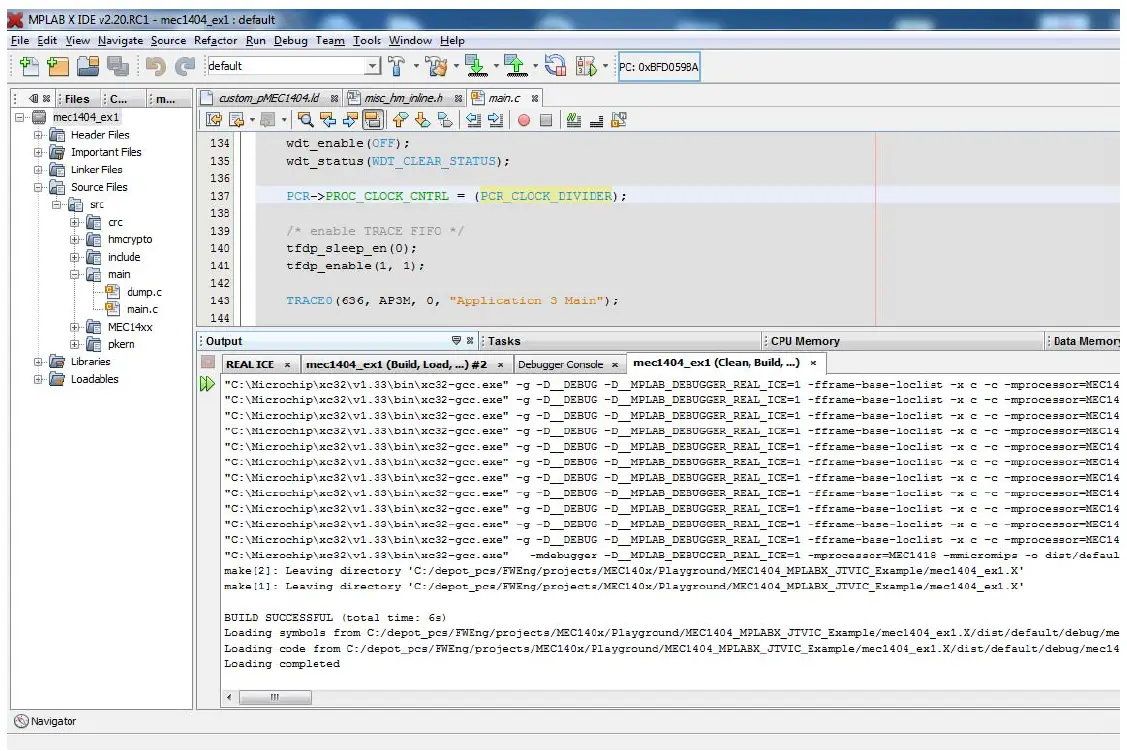Select dump.c in the project tree
This screenshot has height=751, width=1127.
144,292
